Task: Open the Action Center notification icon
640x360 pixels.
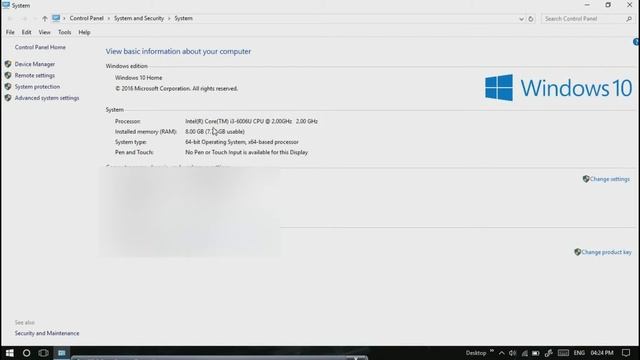Action: [x=626, y=353]
